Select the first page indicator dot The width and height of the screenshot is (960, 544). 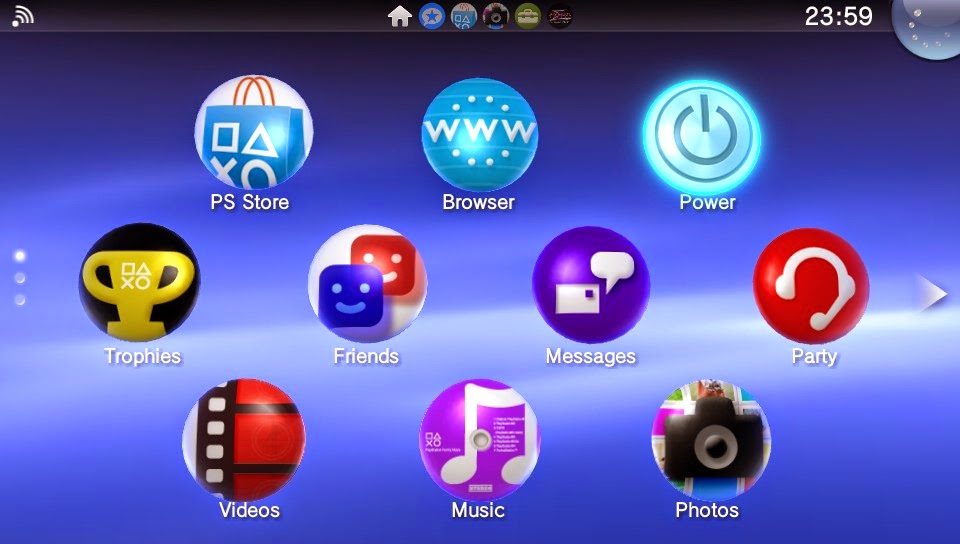(x=20, y=255)
